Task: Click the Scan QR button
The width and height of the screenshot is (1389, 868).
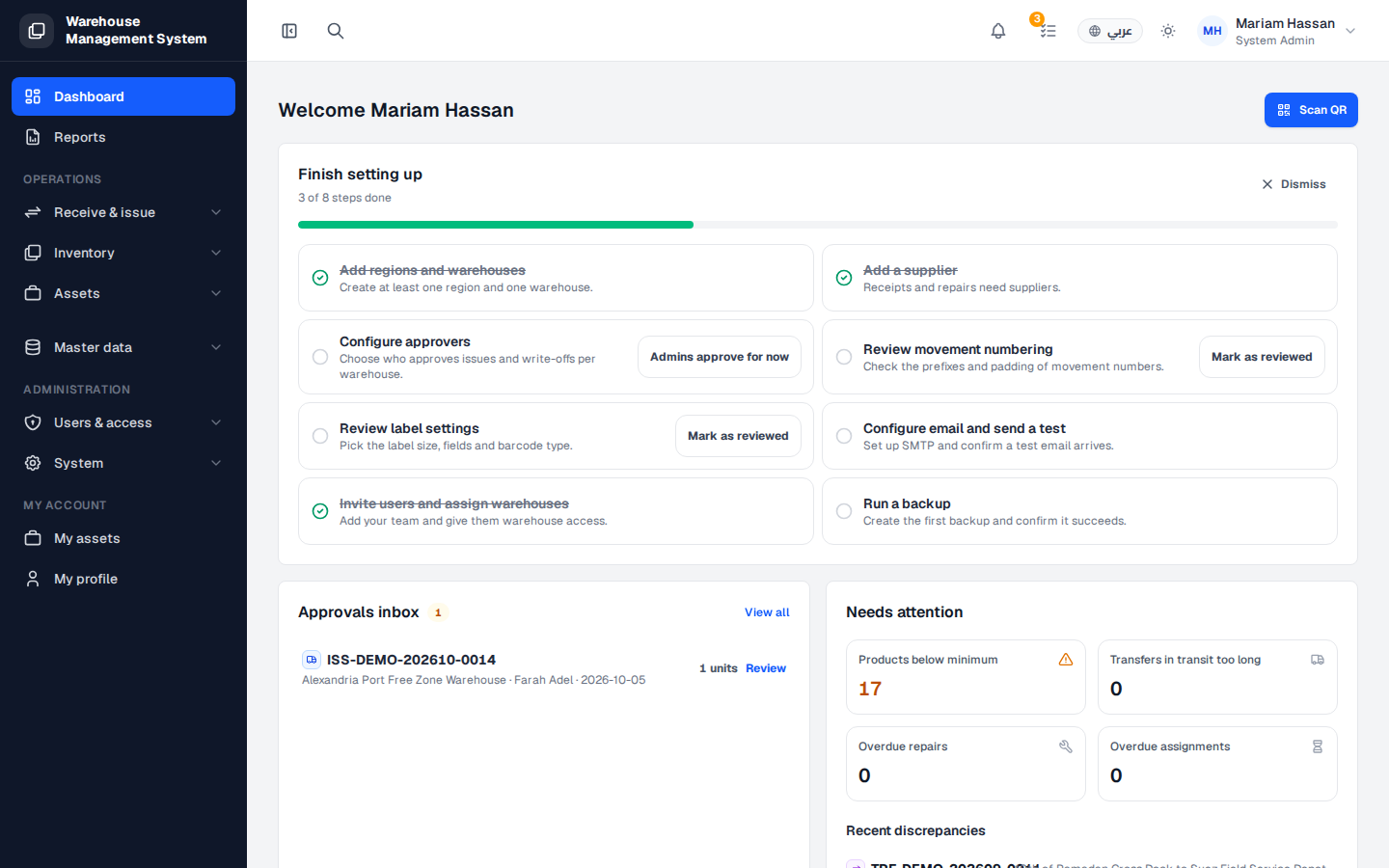Action: click(1311, 110)
